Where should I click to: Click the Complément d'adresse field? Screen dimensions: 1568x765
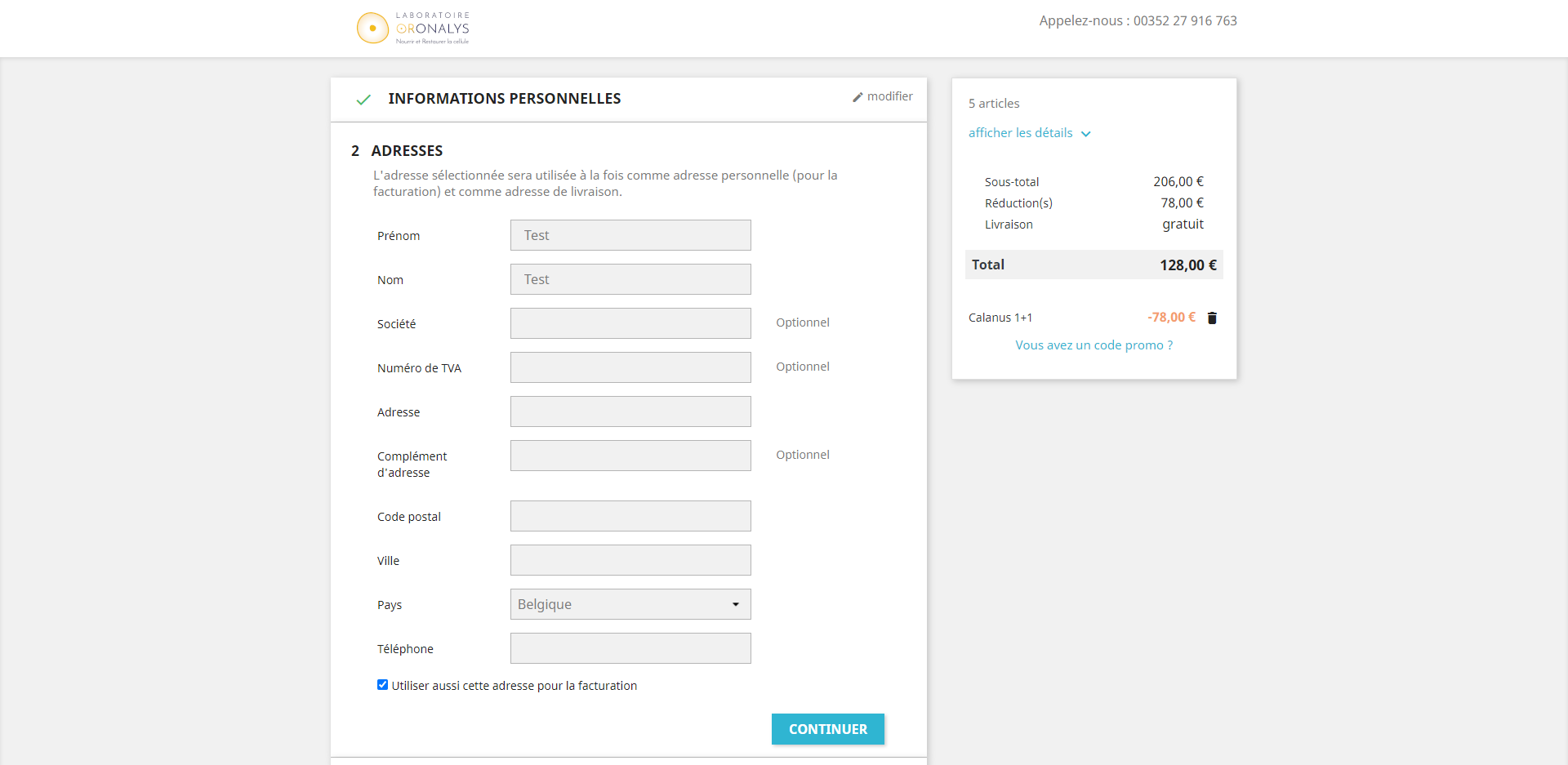coord(630,456)
